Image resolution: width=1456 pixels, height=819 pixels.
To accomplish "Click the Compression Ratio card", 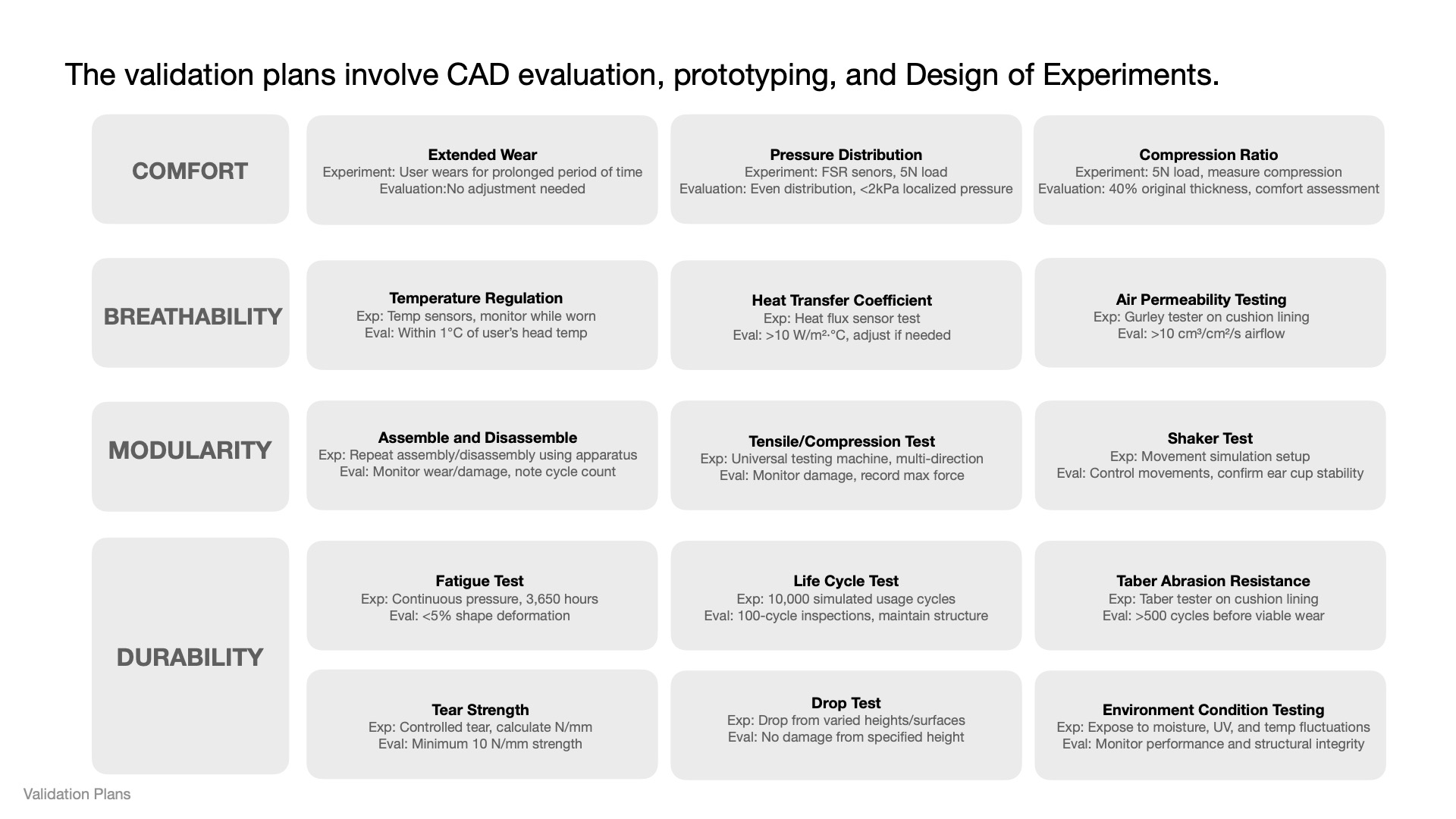I will click(1209, 170).
